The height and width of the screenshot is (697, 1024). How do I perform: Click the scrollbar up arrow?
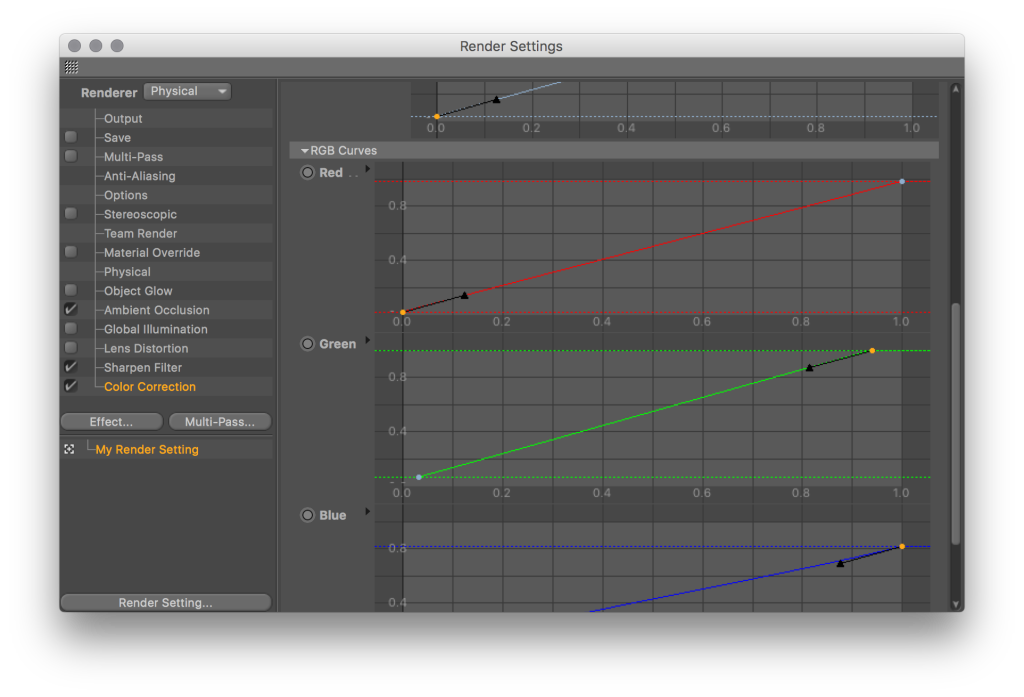955,89
